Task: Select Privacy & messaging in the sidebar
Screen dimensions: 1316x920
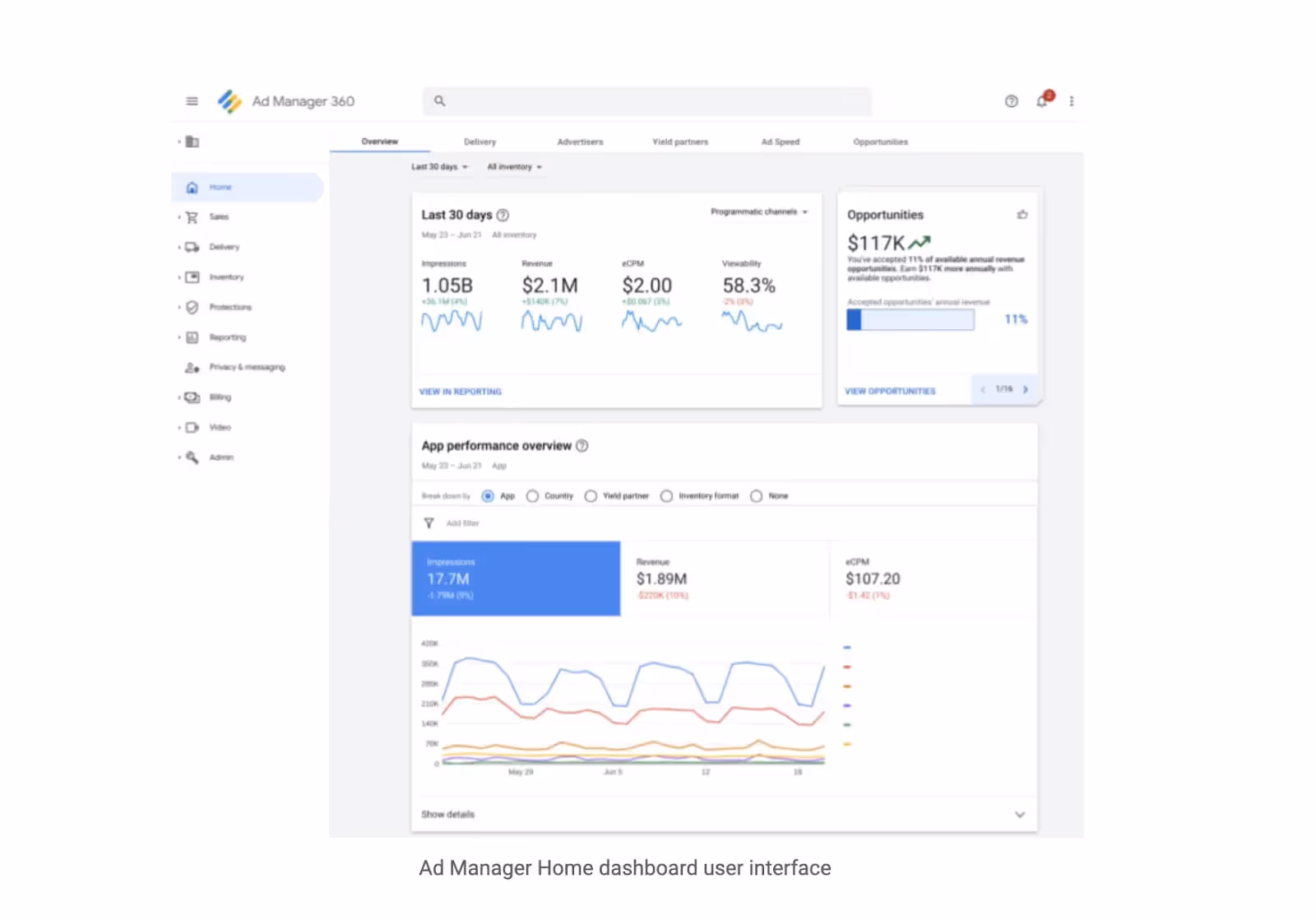Action: click(x=246, y=367)
